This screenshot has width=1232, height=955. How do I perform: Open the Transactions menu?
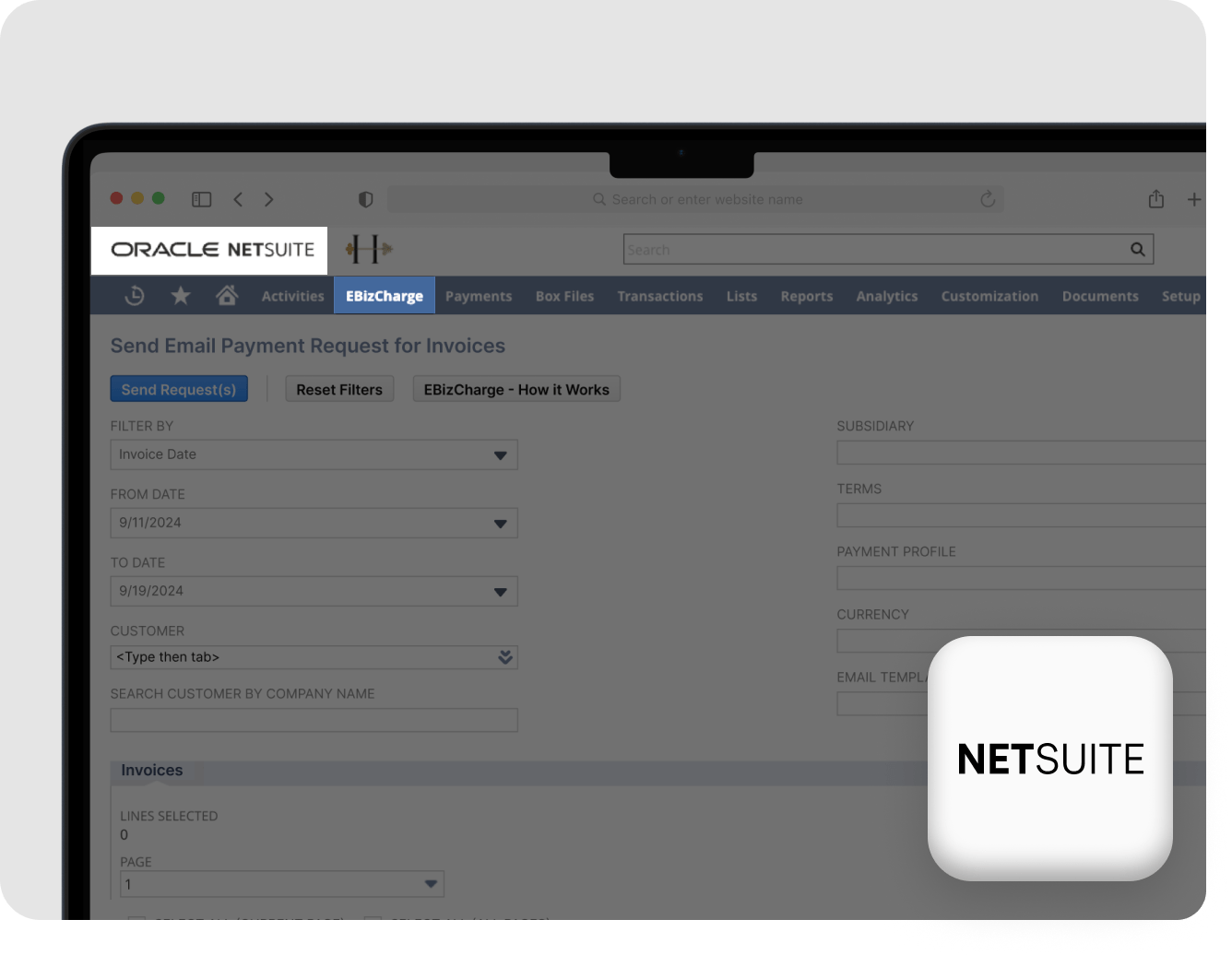[x=660, y=296]
